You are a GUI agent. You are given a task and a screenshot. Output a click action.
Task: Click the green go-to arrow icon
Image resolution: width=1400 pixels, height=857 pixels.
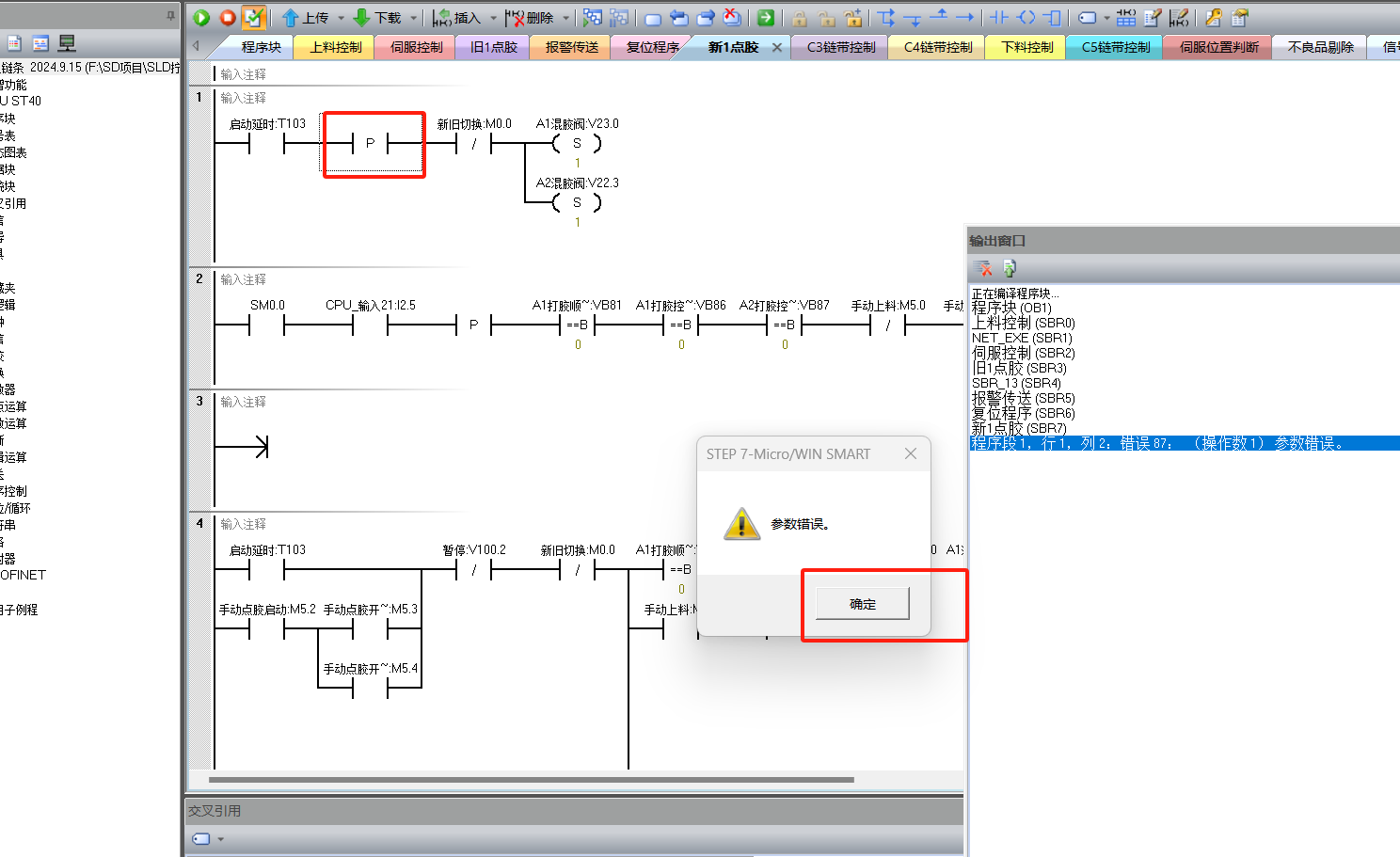[766, 18]
